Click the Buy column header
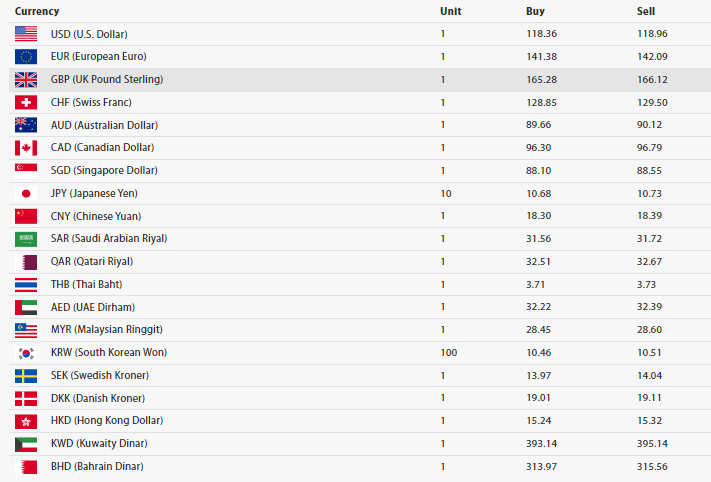This screenshot has width=711, height=482. point(535,11)
